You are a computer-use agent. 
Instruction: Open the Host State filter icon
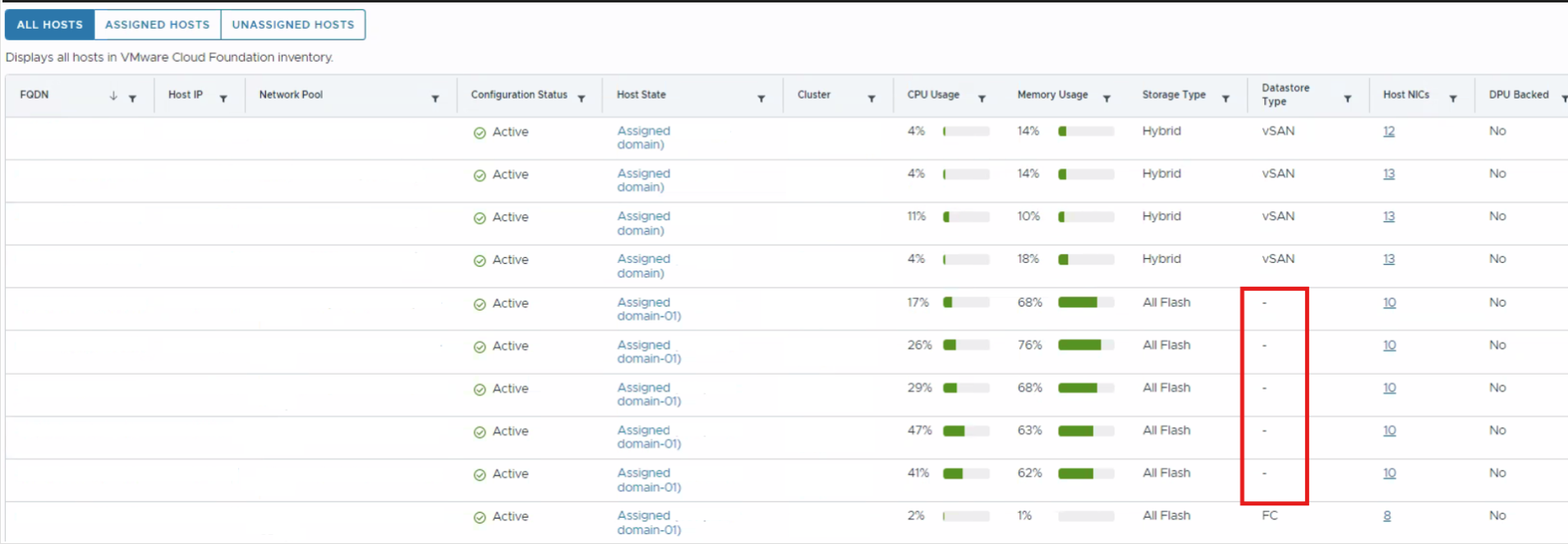(x=761, y=99)
